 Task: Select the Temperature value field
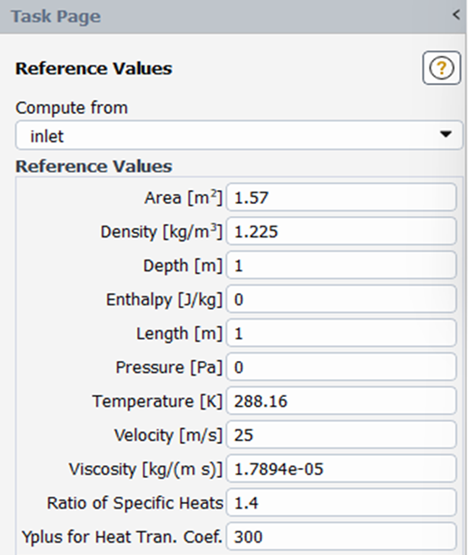pos(341,401)
